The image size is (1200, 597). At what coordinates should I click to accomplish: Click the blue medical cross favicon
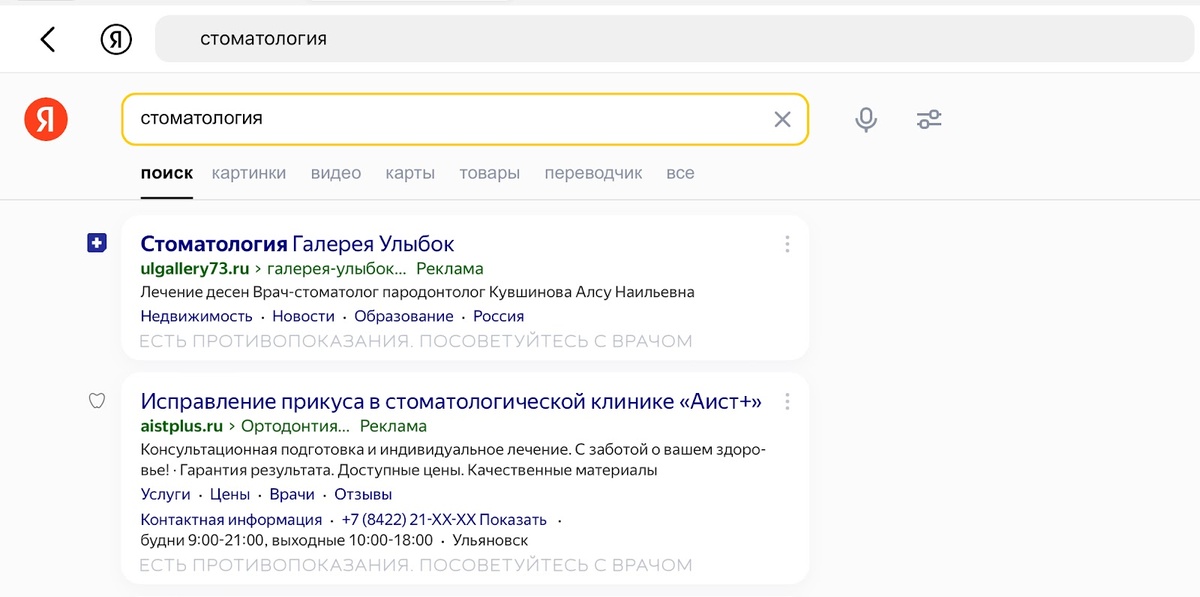97,243
